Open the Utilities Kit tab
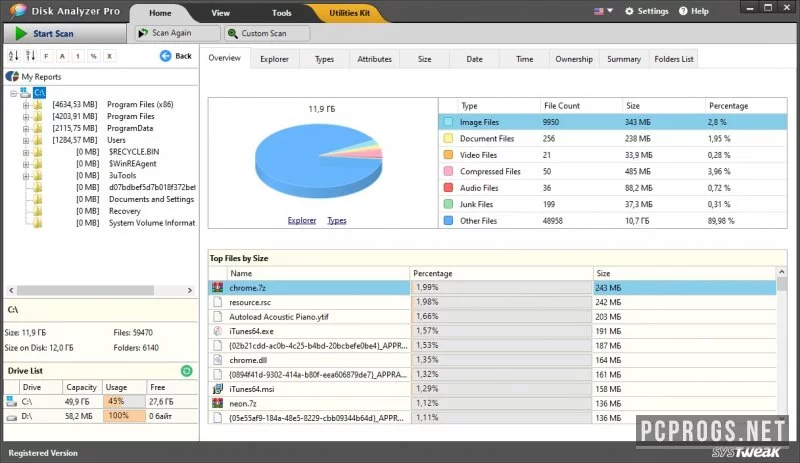The width and height of the screenshot is (800, 463). pyautogui.click(x=349, y=13)
